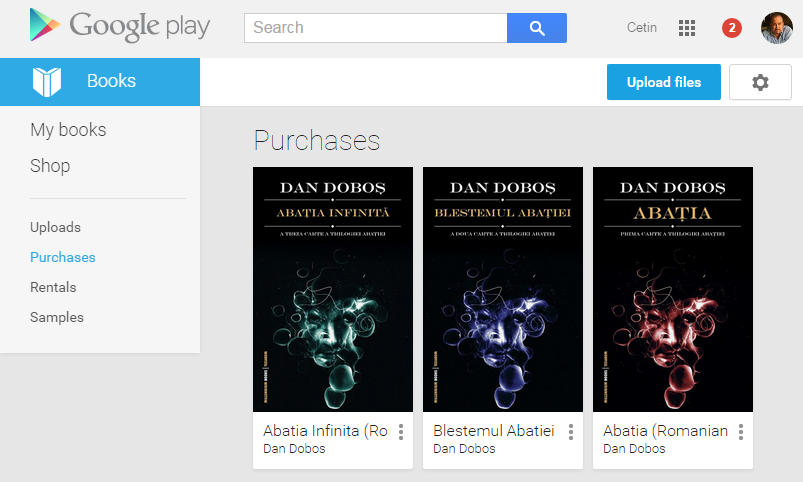Image resolution: width=803 pixels, height=482 pixels.
Task: Open options menu for Blestemul Abatiei
Action: [x=571, y=432]
